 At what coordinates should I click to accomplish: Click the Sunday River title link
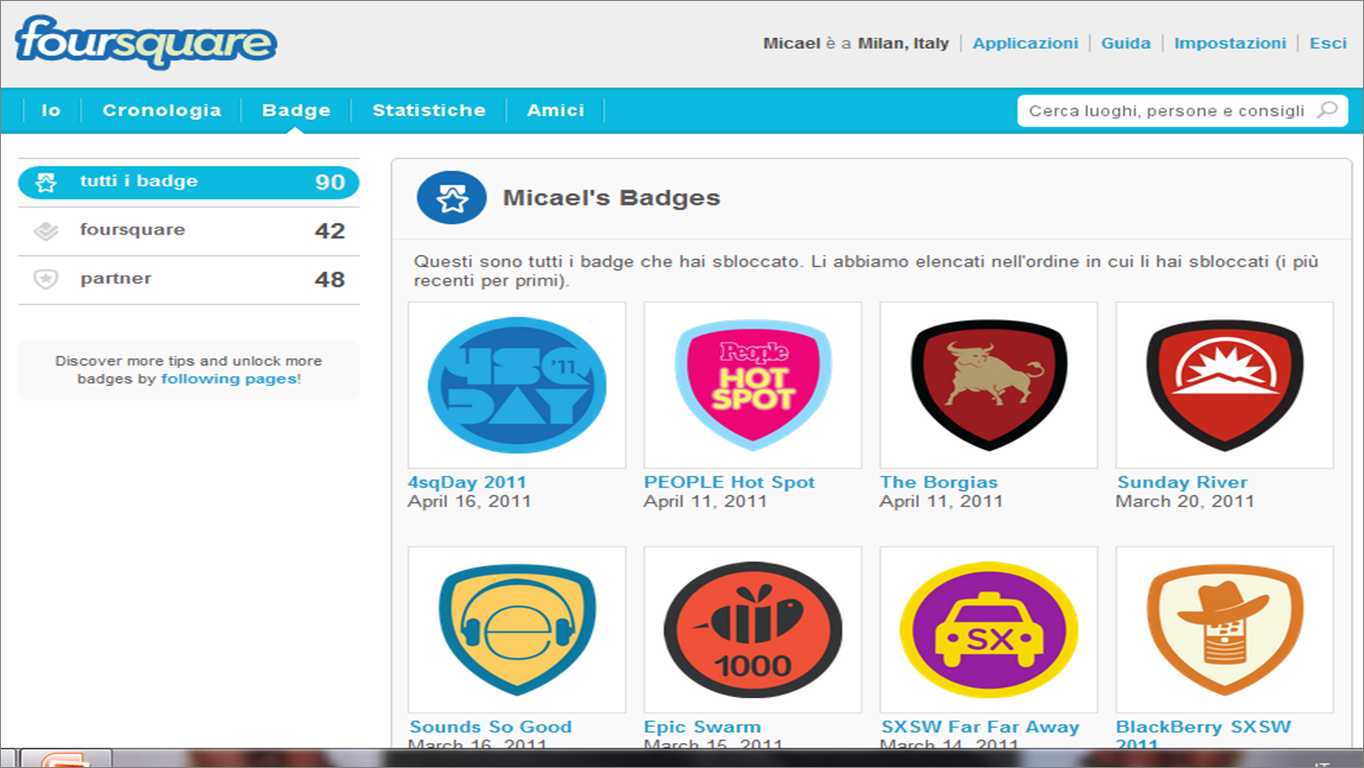[1182, 482]
